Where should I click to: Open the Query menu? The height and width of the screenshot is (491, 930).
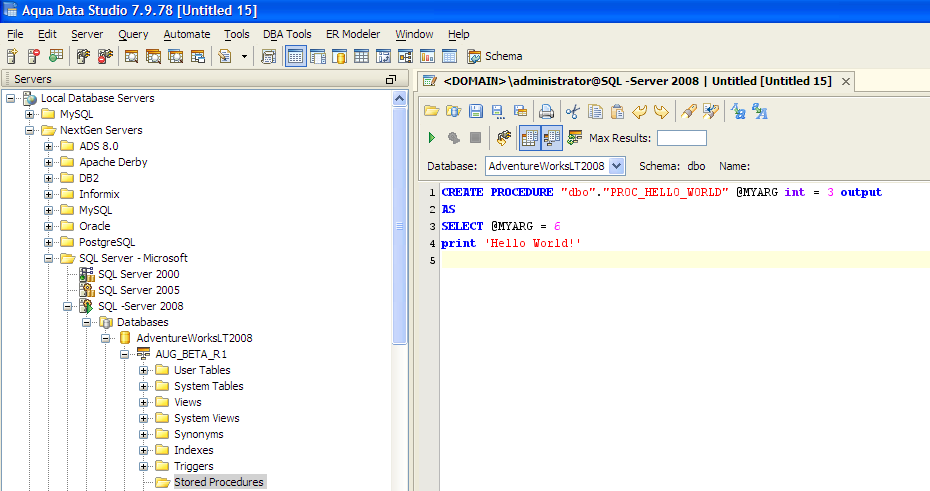pyautogui.click(x=133, y=34)
